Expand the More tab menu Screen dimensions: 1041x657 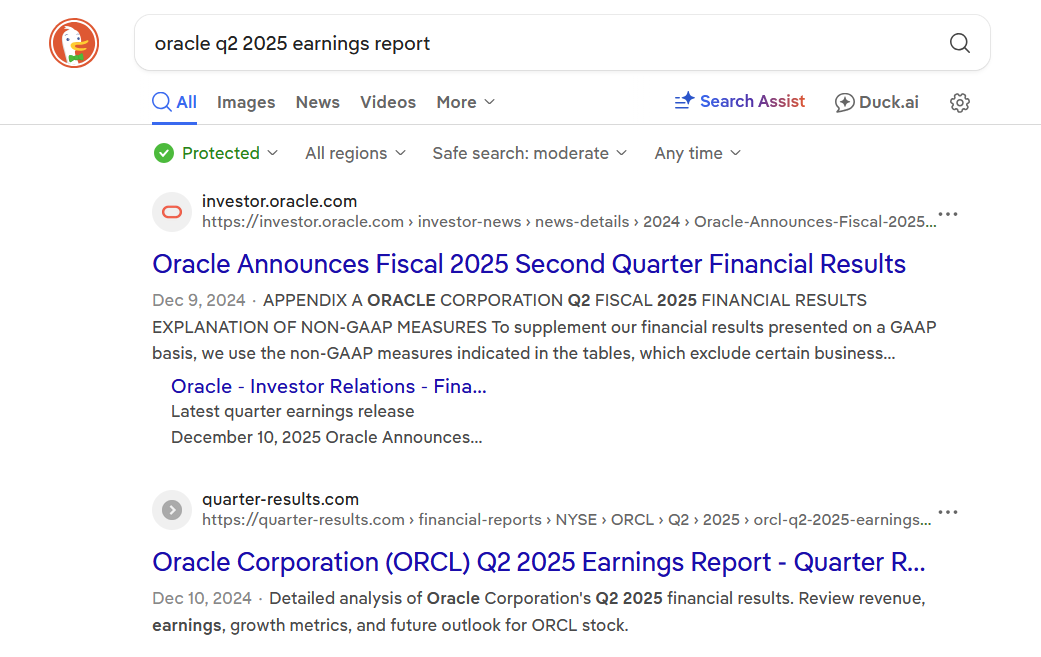[x=465, y=102]
